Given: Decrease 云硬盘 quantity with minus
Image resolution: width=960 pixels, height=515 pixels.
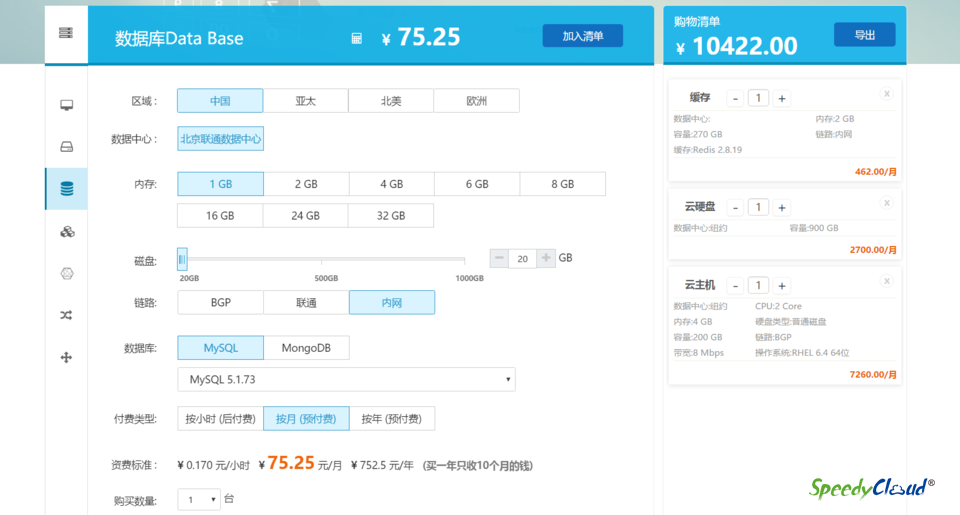Looking at the screenshot, I should click(735, 208).
